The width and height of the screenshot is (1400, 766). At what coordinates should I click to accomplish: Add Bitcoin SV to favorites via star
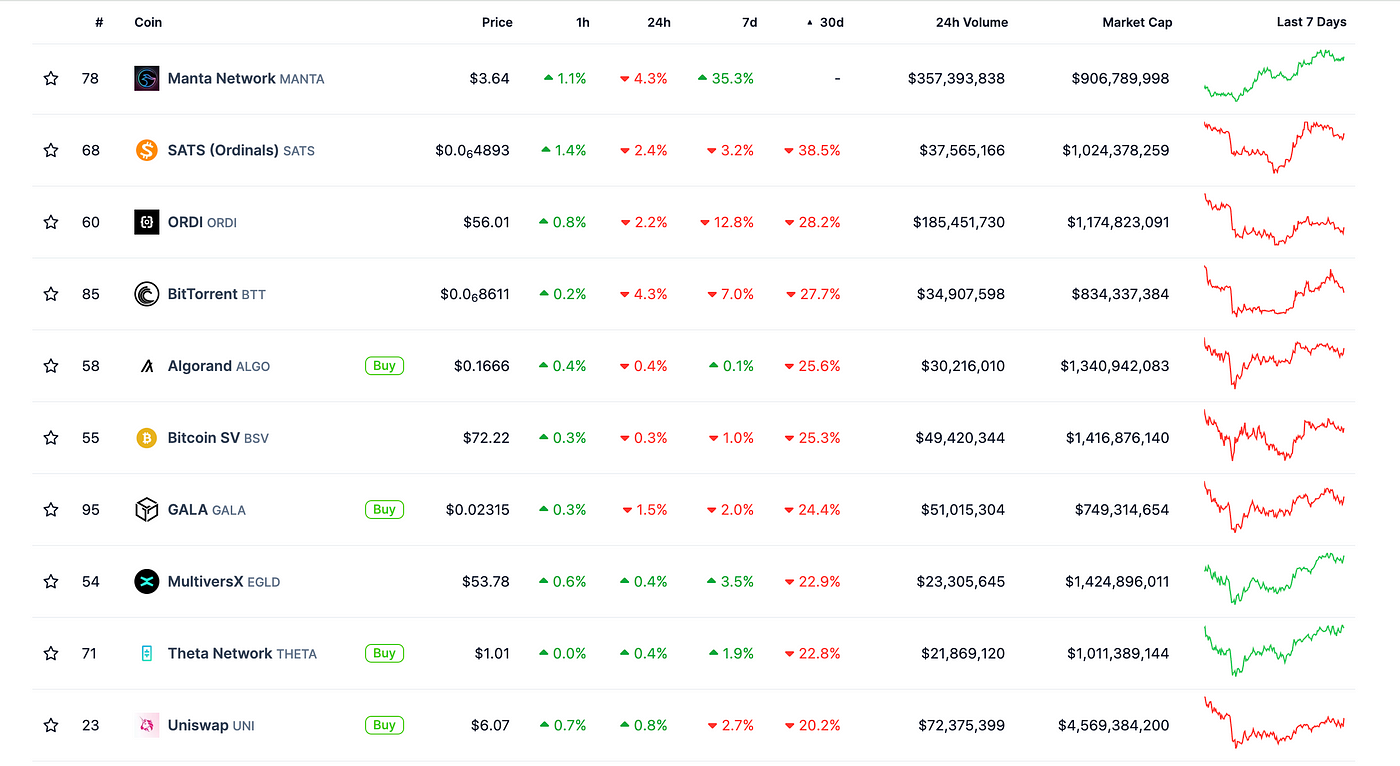click(x=51, y=438)
